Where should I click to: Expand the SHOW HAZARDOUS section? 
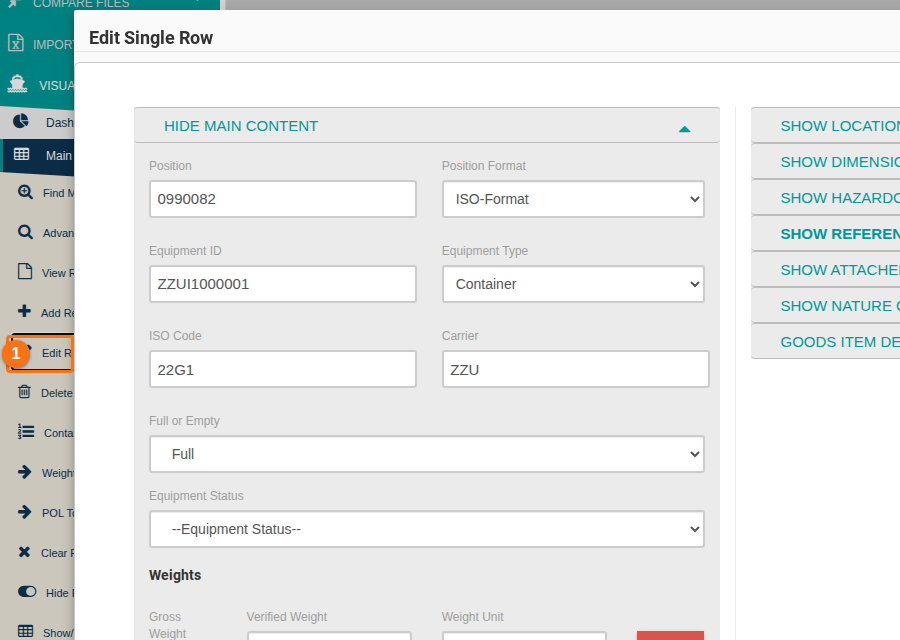825,198
